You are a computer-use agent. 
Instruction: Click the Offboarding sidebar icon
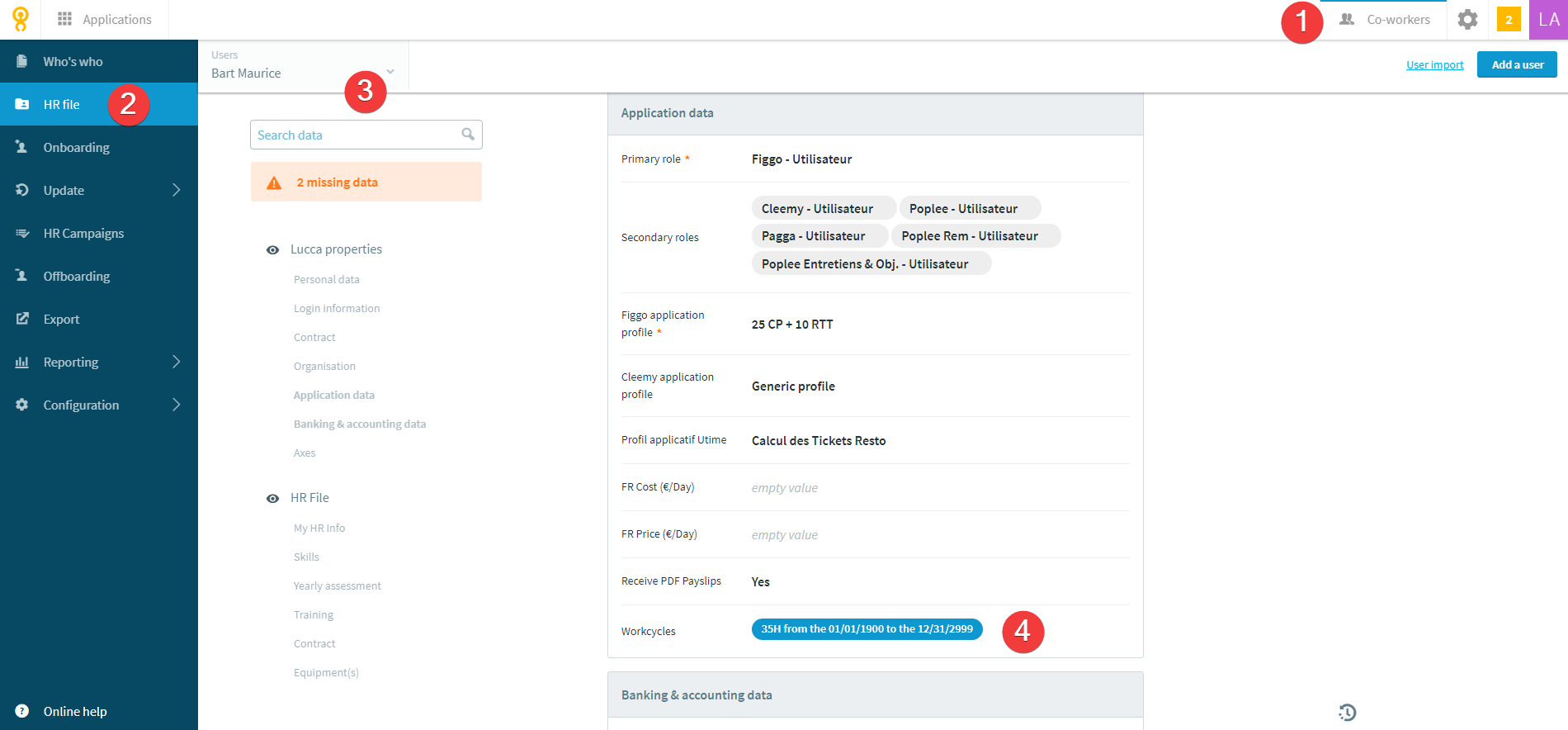click(x=22, y=276)
